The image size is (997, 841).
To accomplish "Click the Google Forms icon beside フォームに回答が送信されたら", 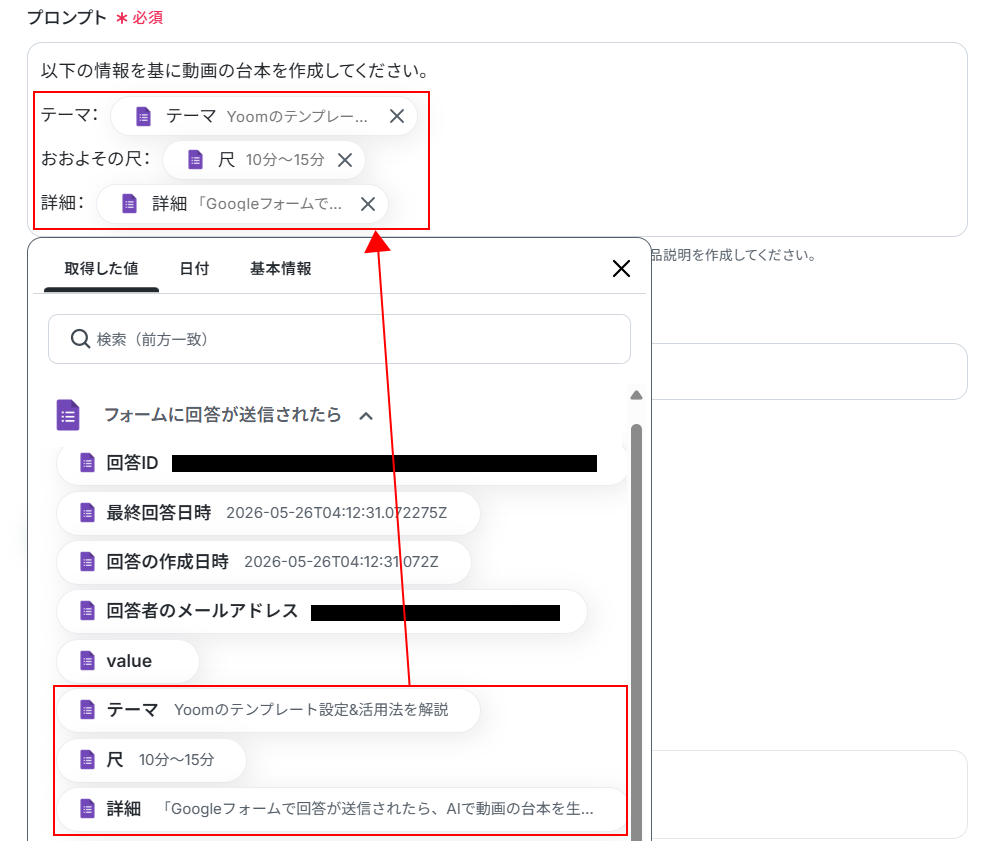I will pos(68,415).
